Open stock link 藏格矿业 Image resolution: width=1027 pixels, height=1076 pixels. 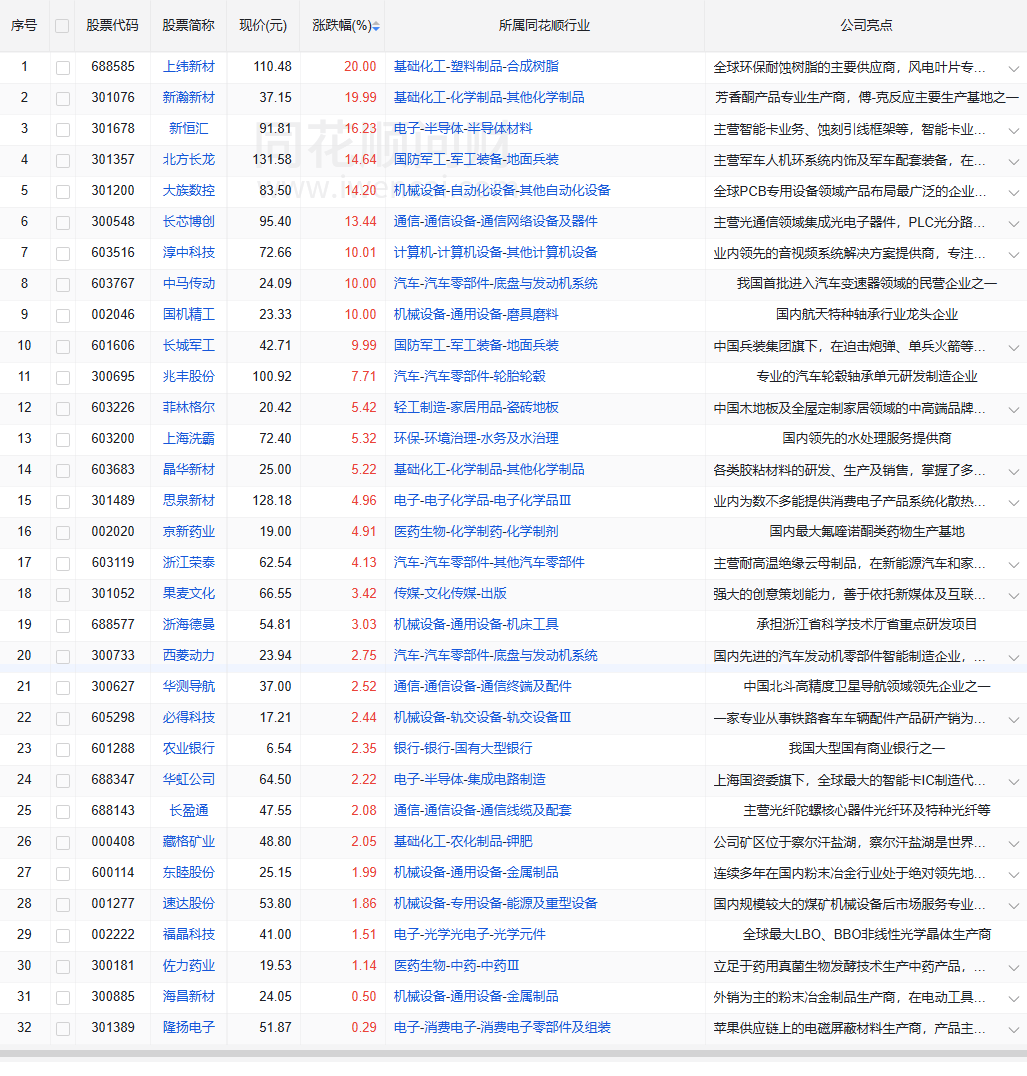(x=189, y=842)
